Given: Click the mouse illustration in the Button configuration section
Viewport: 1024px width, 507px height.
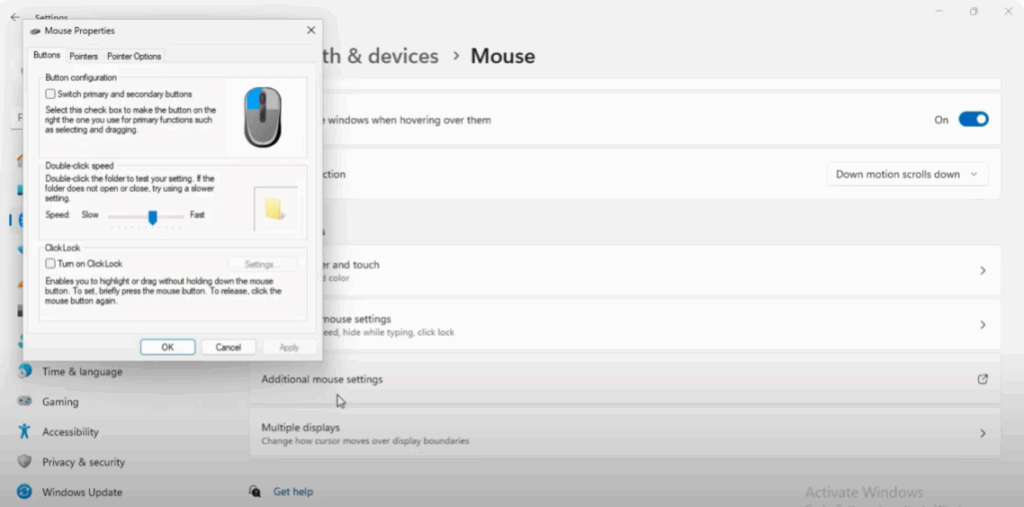Looking at the screenshot, I should [x=263, y=117].
